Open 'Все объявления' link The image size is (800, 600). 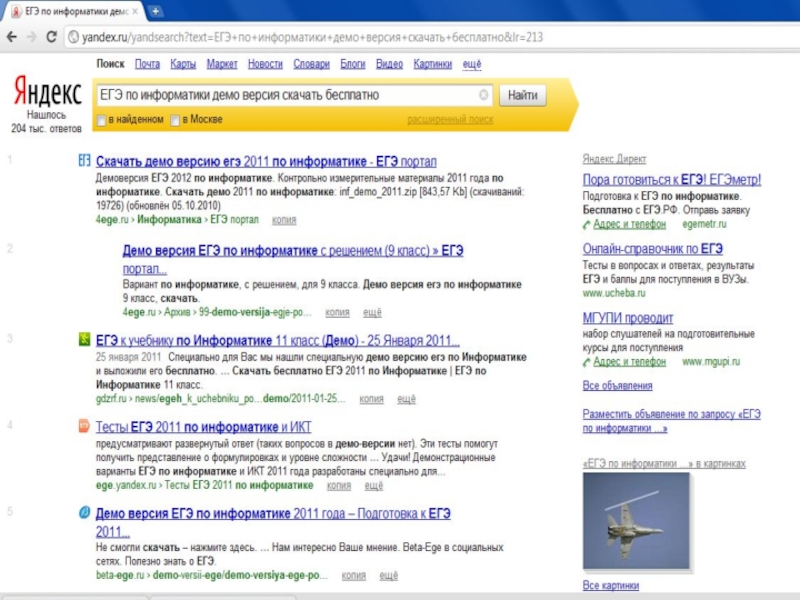coord(617,386)
